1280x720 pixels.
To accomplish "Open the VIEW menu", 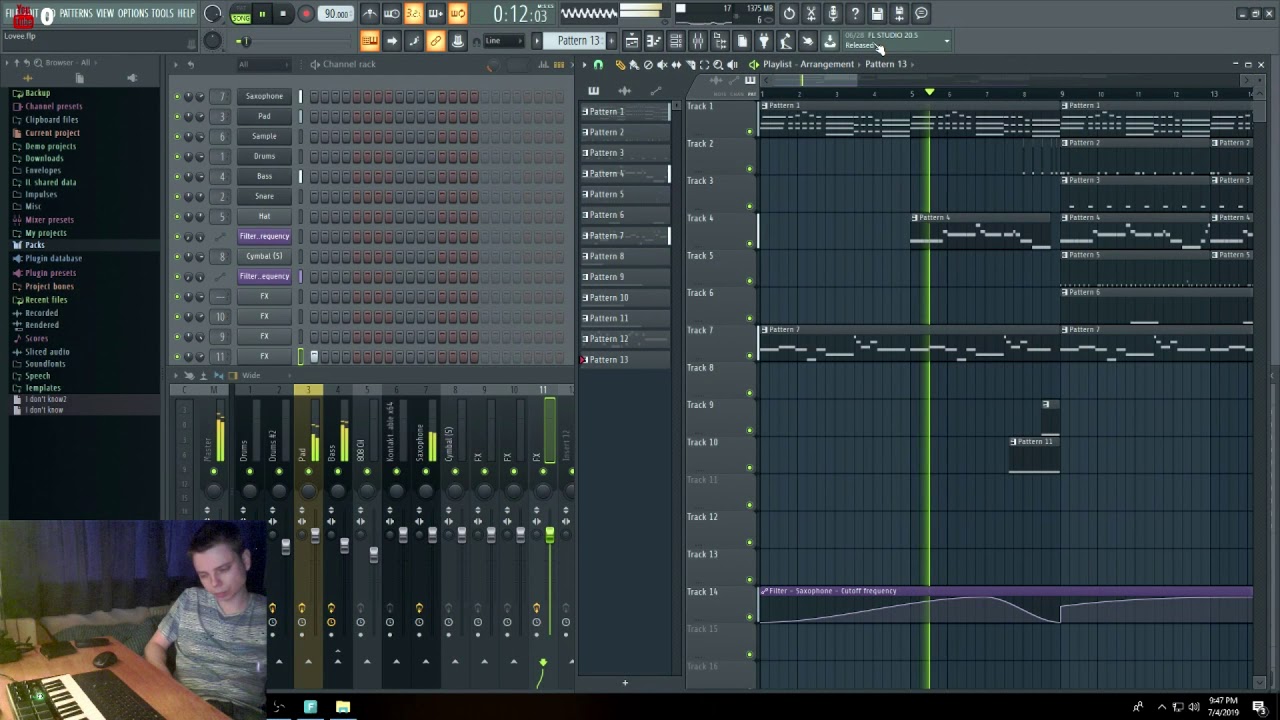I will click(x=105, y=13).
